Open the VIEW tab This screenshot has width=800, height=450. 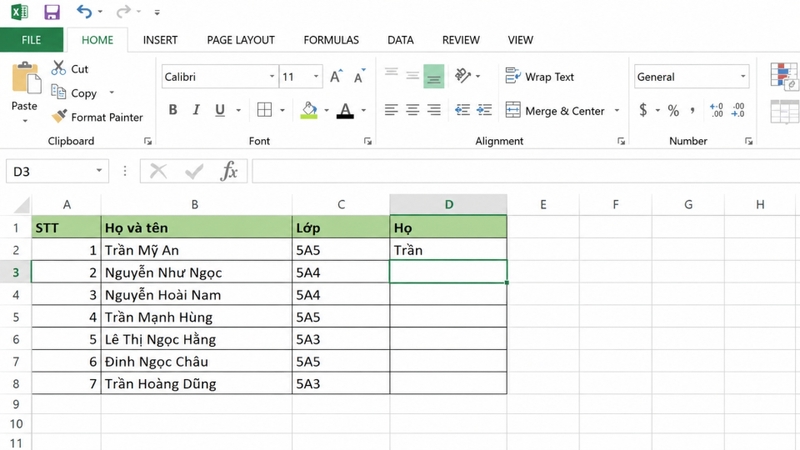(520, 40)
